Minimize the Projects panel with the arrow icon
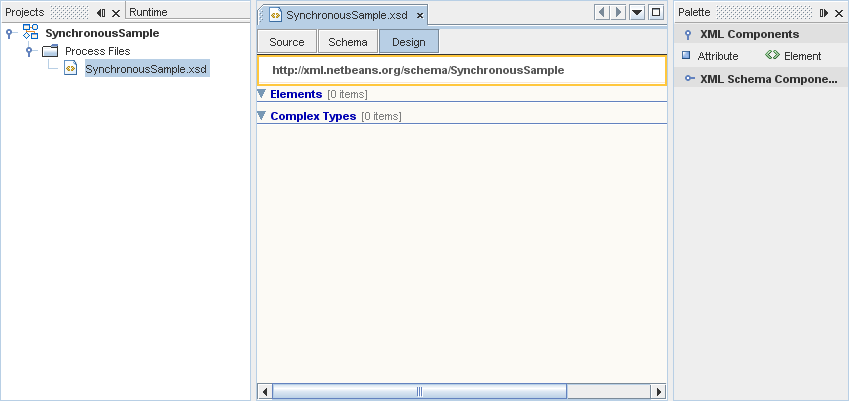849x401 pixels. click(x=101, y=12)
